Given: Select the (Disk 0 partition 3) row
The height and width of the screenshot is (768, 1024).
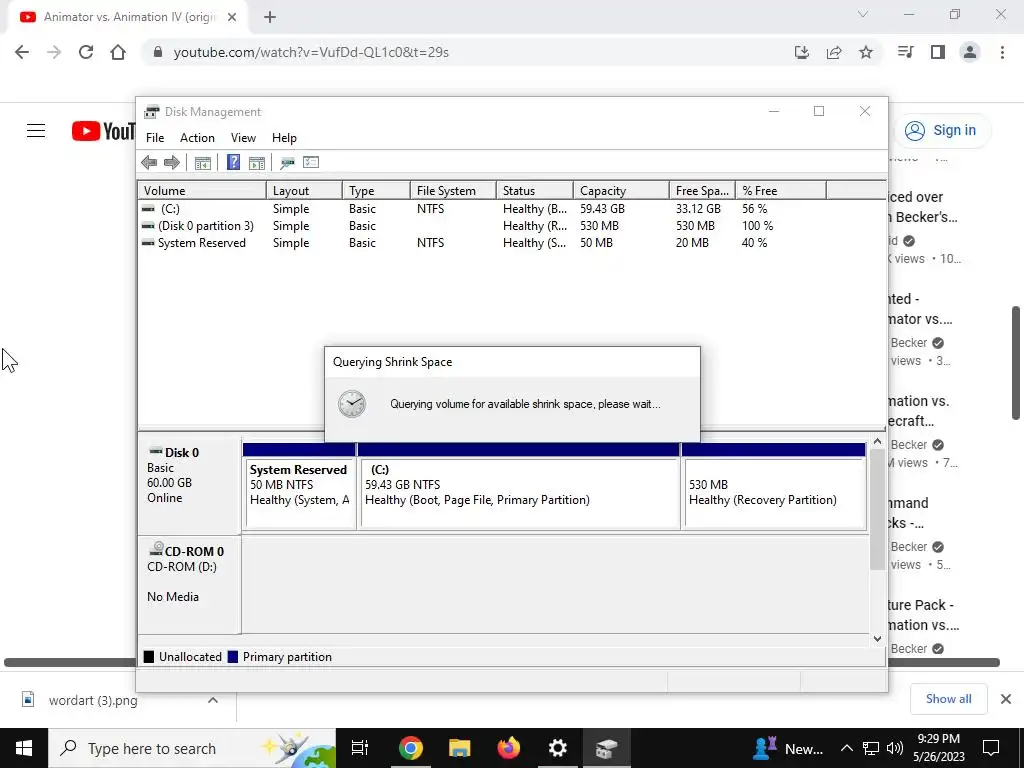Looking at the screenshot, I should [512, 226].
